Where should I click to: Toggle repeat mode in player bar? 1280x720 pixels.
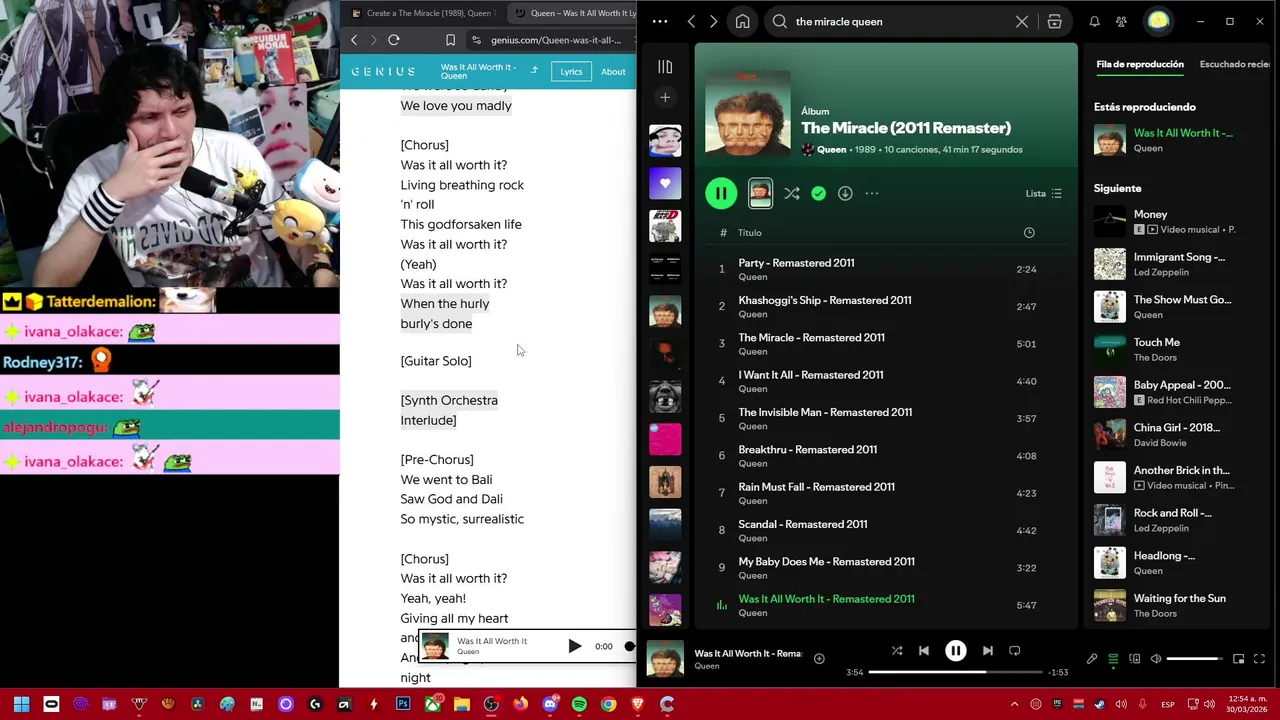click(x=1014, y=651)
